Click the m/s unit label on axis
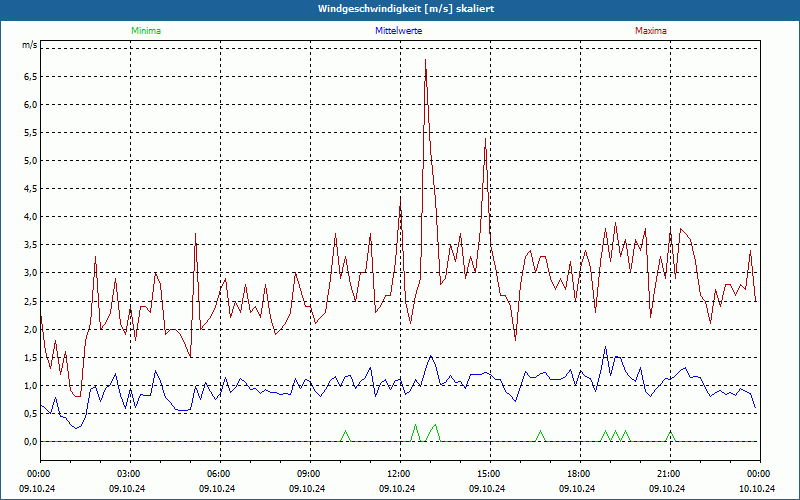The height and width of the screenshot is (500, 800). point(30,45)
